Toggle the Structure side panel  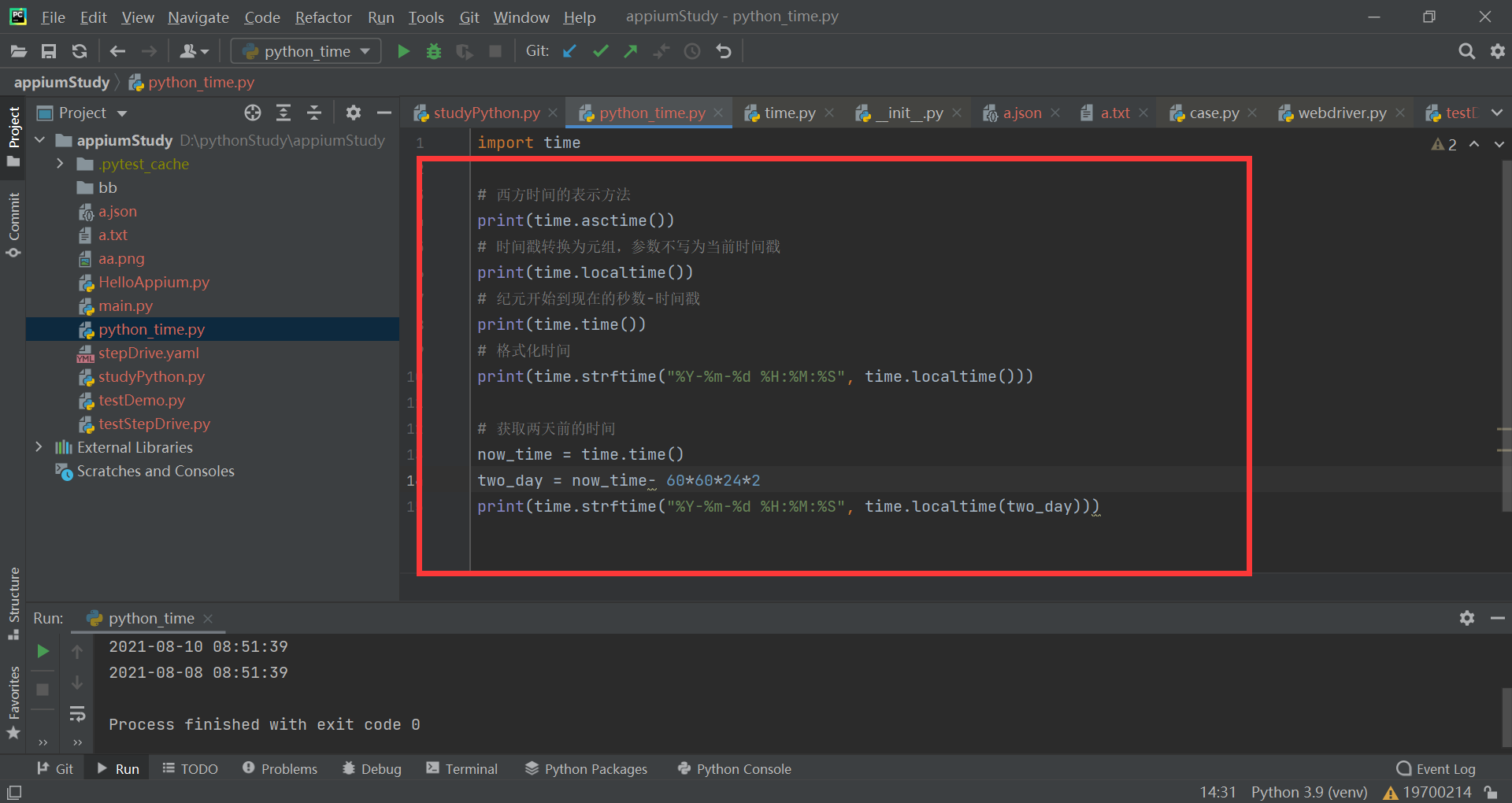[x=13, y=603]
